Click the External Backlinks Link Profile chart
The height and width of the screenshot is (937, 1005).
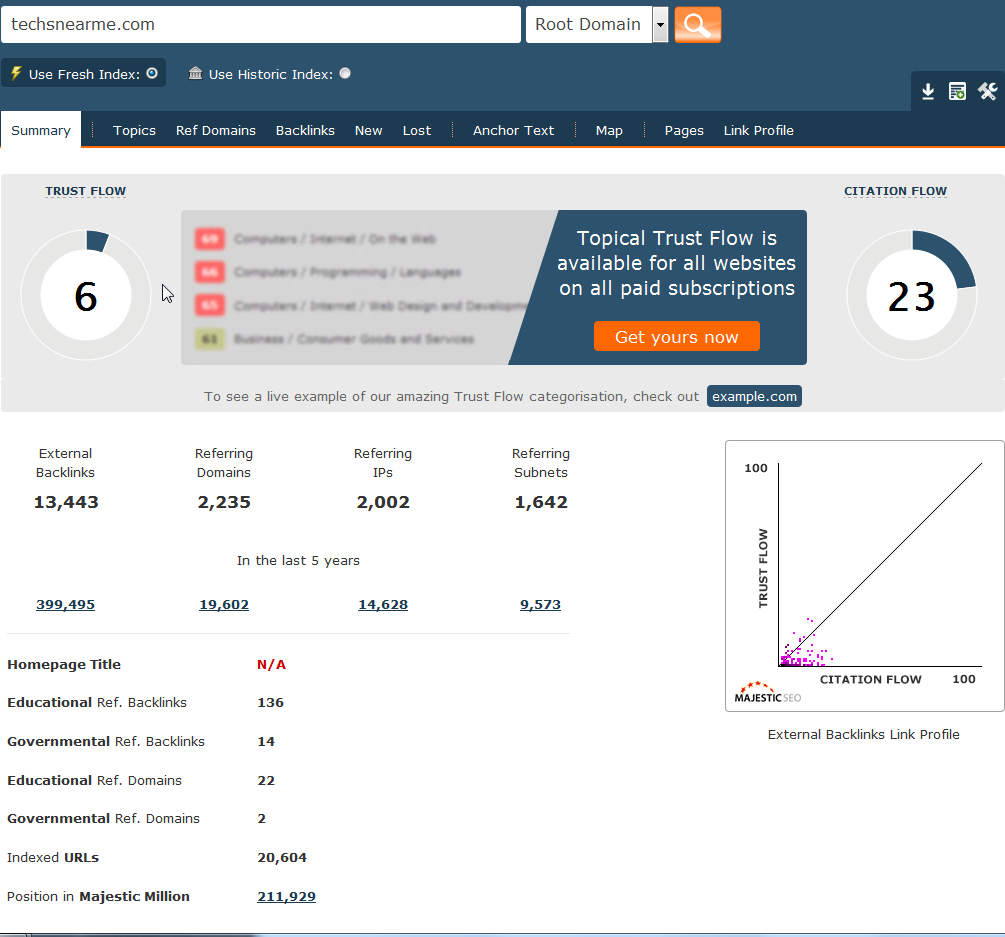pyautogui.click(x=864, y=576)
